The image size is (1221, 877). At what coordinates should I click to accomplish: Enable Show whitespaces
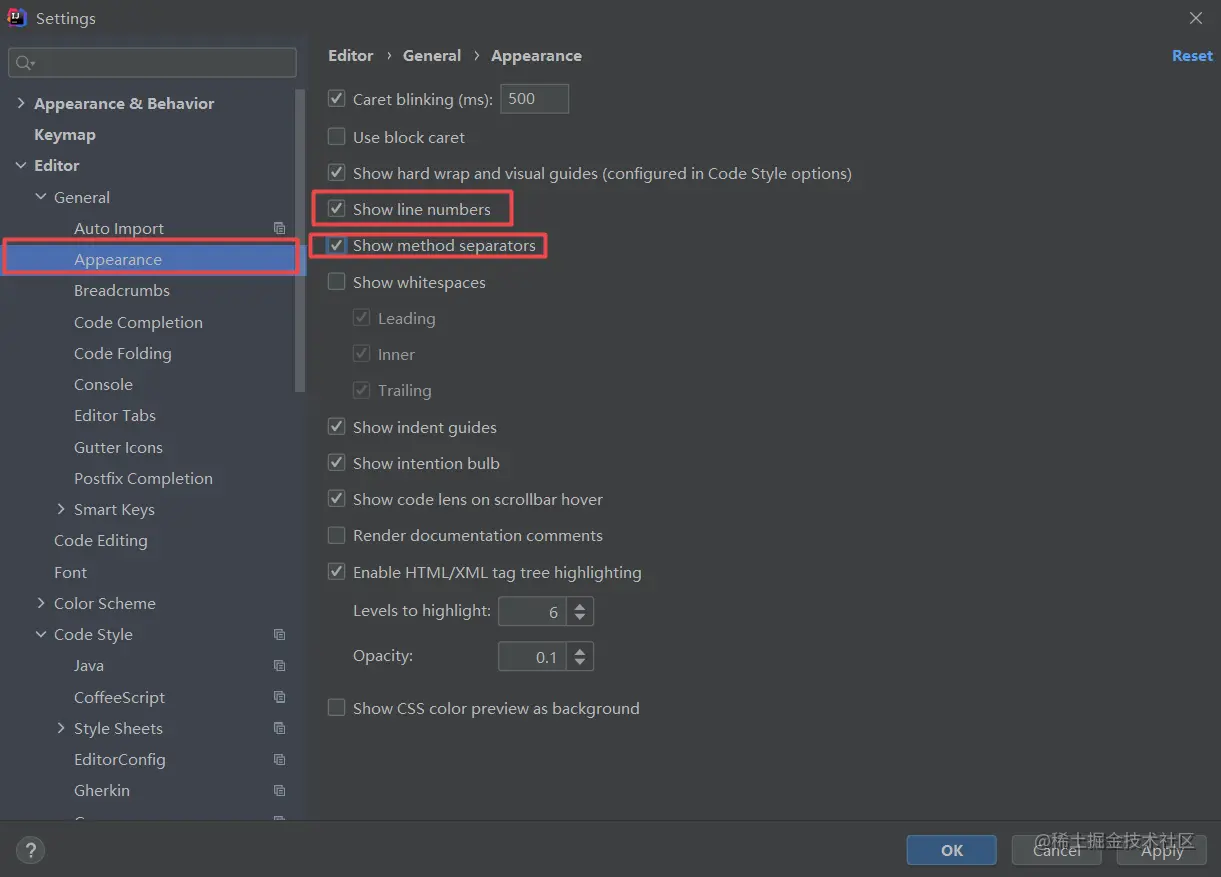pyautogui.click(x=337, y=282)
